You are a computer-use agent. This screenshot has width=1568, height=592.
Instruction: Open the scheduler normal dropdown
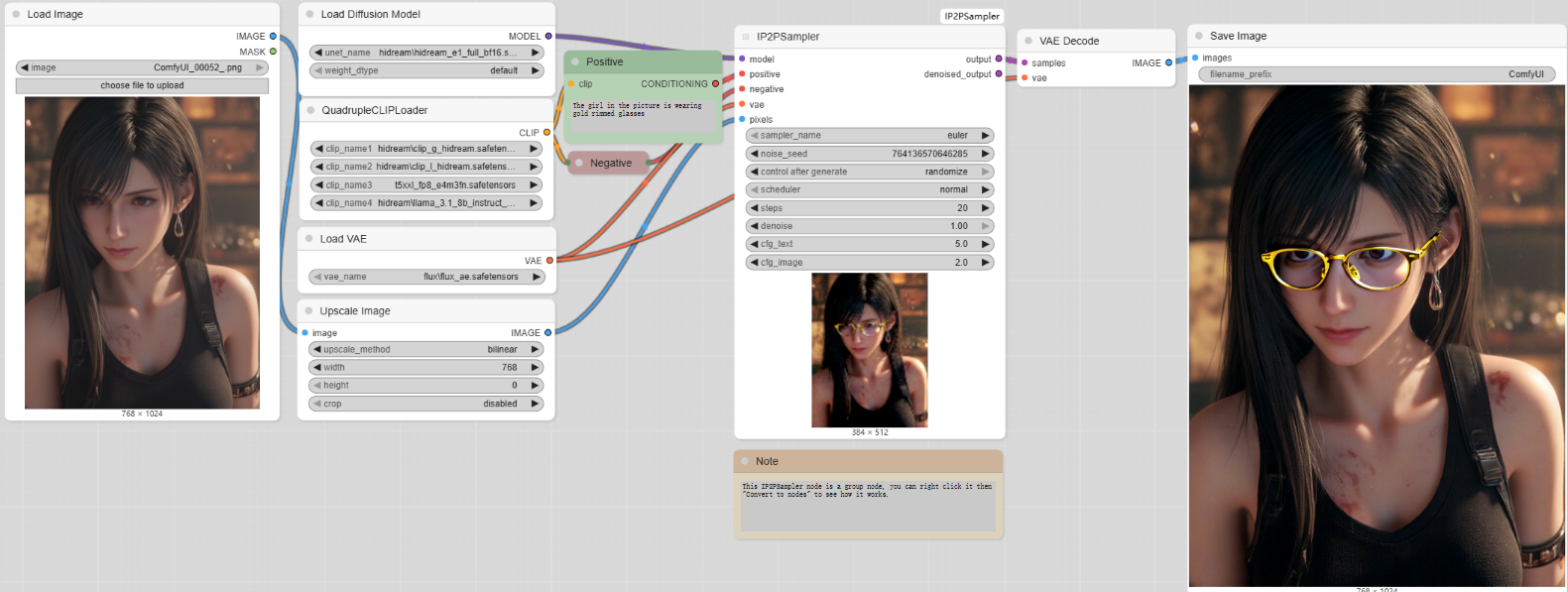pyautogui.click(x=870, y=189)
